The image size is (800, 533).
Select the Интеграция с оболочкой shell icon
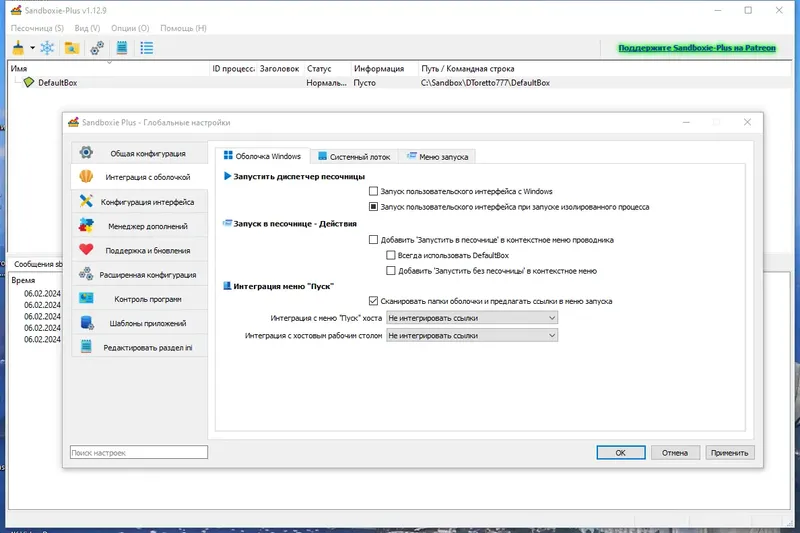86,176
